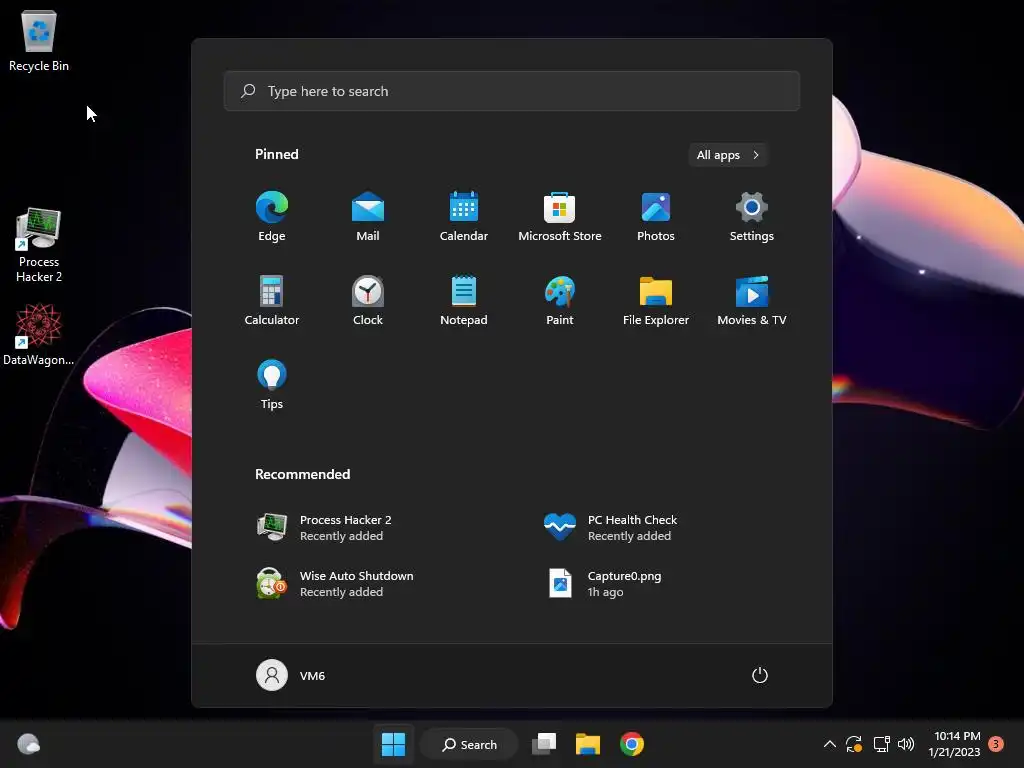Launch the Calculator app

[272, 300]
